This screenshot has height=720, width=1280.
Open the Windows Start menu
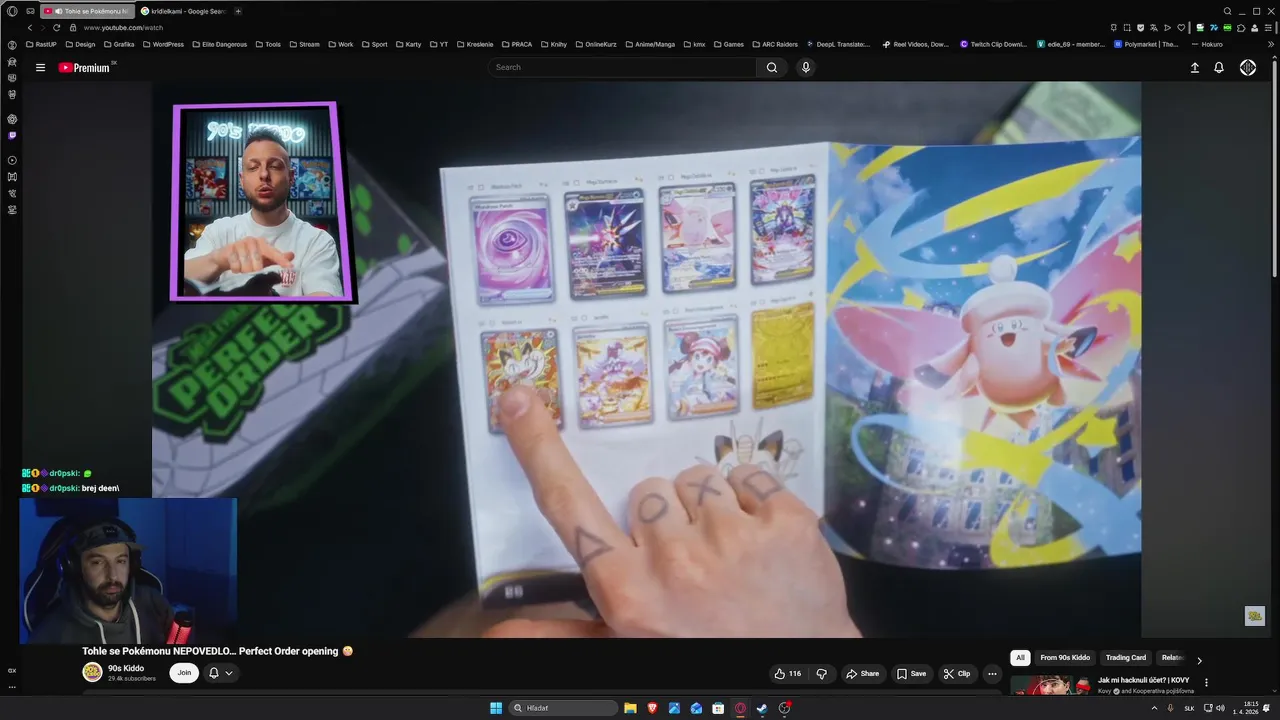click(496, 708)
